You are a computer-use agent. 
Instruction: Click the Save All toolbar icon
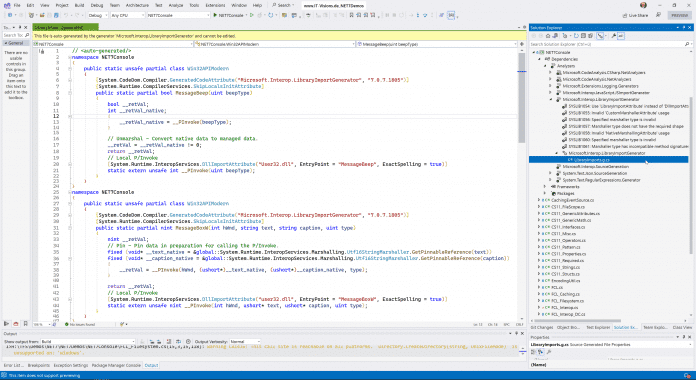[x=56, y=15]
